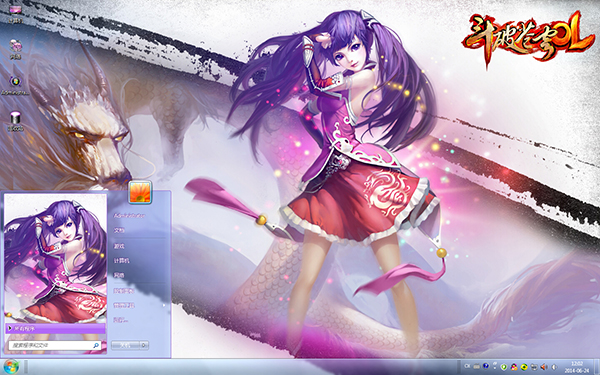Screen dimensions: 600x375
Task: Click the green shield security tray icon
Action: click(504, 367)
